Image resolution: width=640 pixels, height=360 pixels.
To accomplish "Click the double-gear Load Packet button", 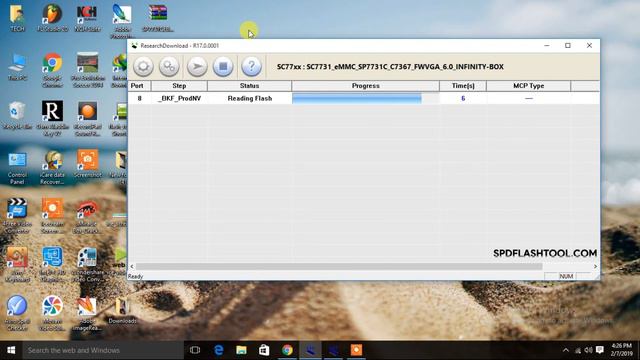I will click(169, 66).
